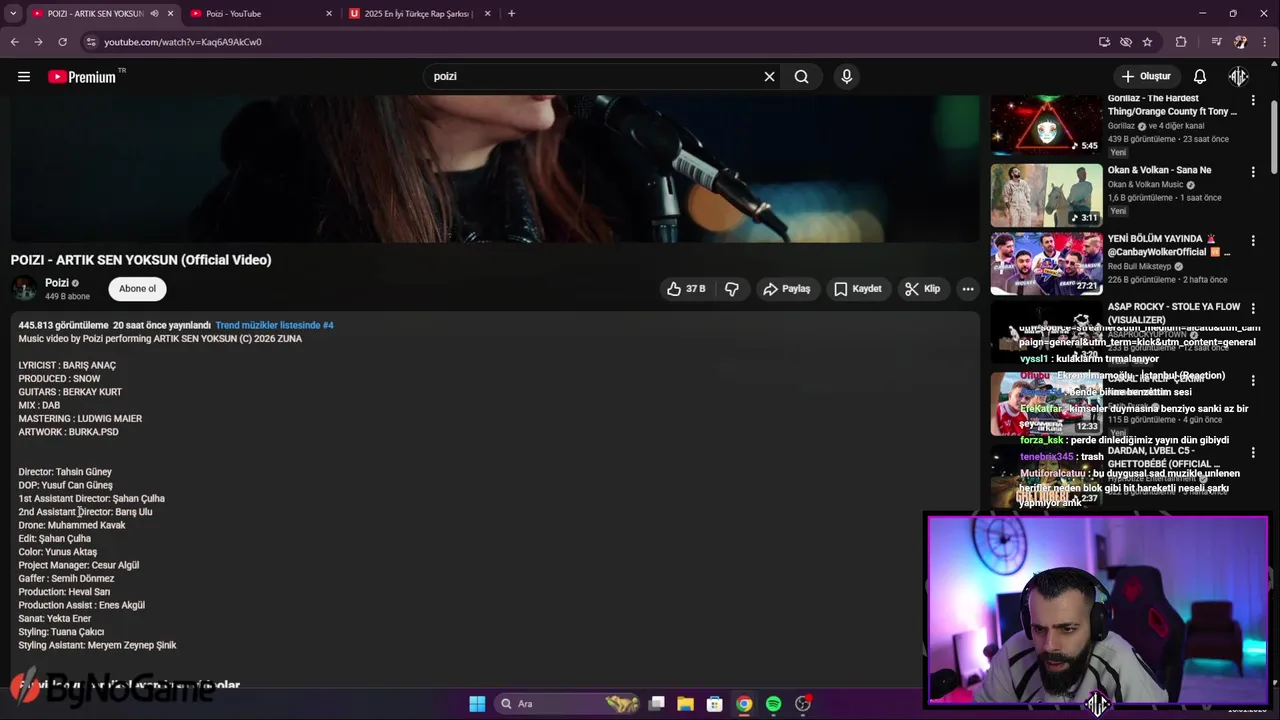Open the YouTube notifications bell

1200,76
